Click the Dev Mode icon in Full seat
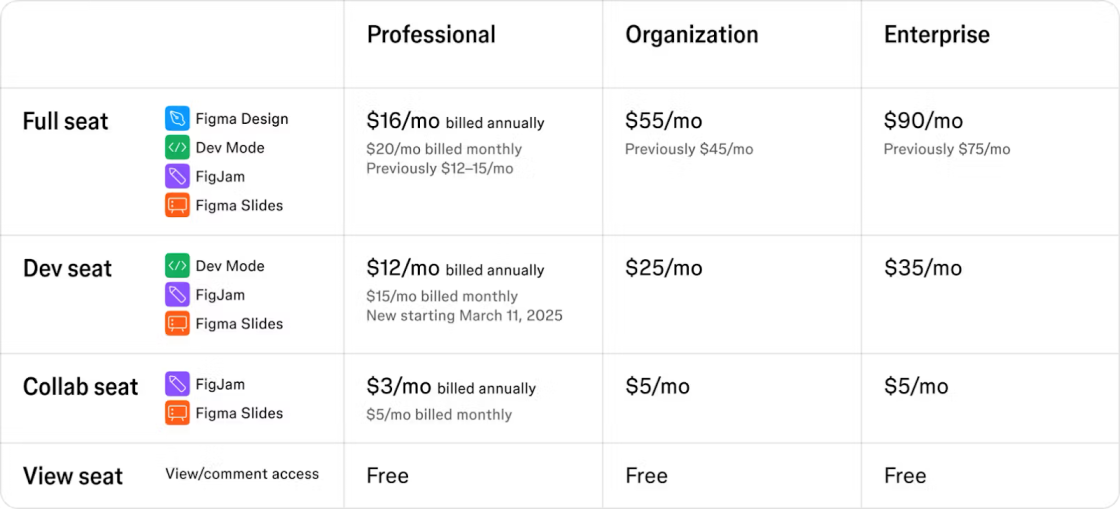This screenshot has height=509, width=1120. (x=177, y=148)
